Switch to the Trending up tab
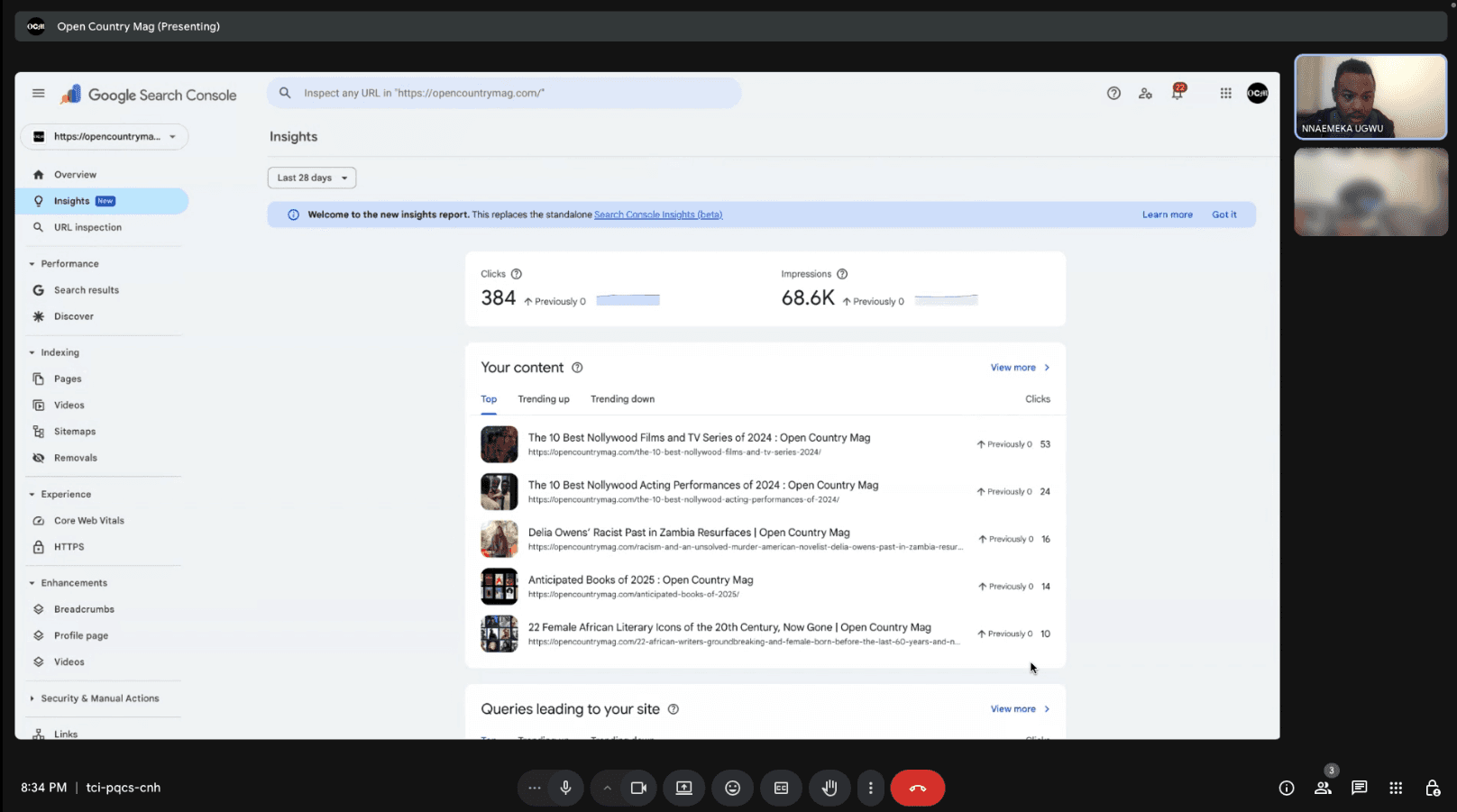 [544, 399]
